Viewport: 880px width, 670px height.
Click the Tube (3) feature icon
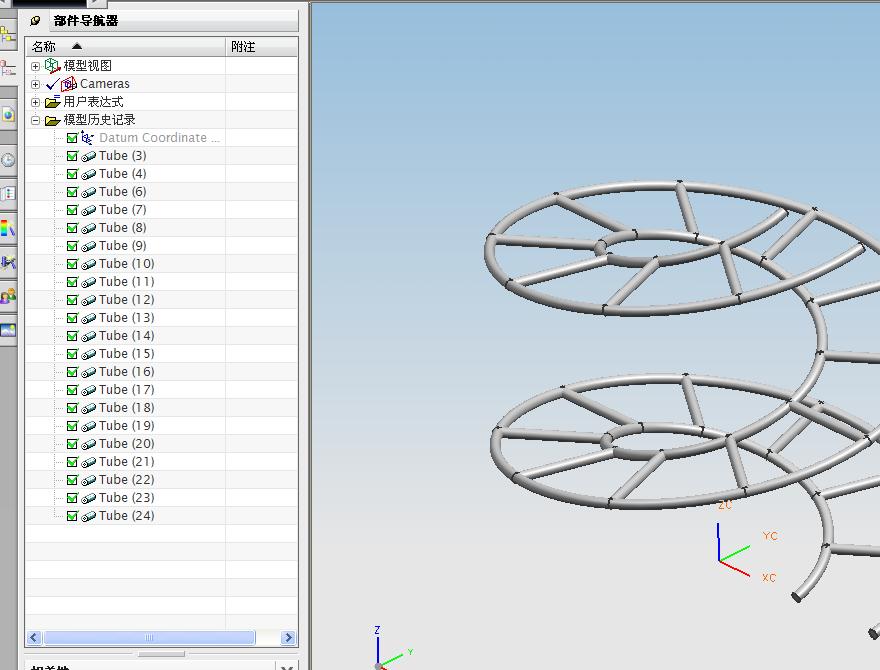click(x=88, y=157)
